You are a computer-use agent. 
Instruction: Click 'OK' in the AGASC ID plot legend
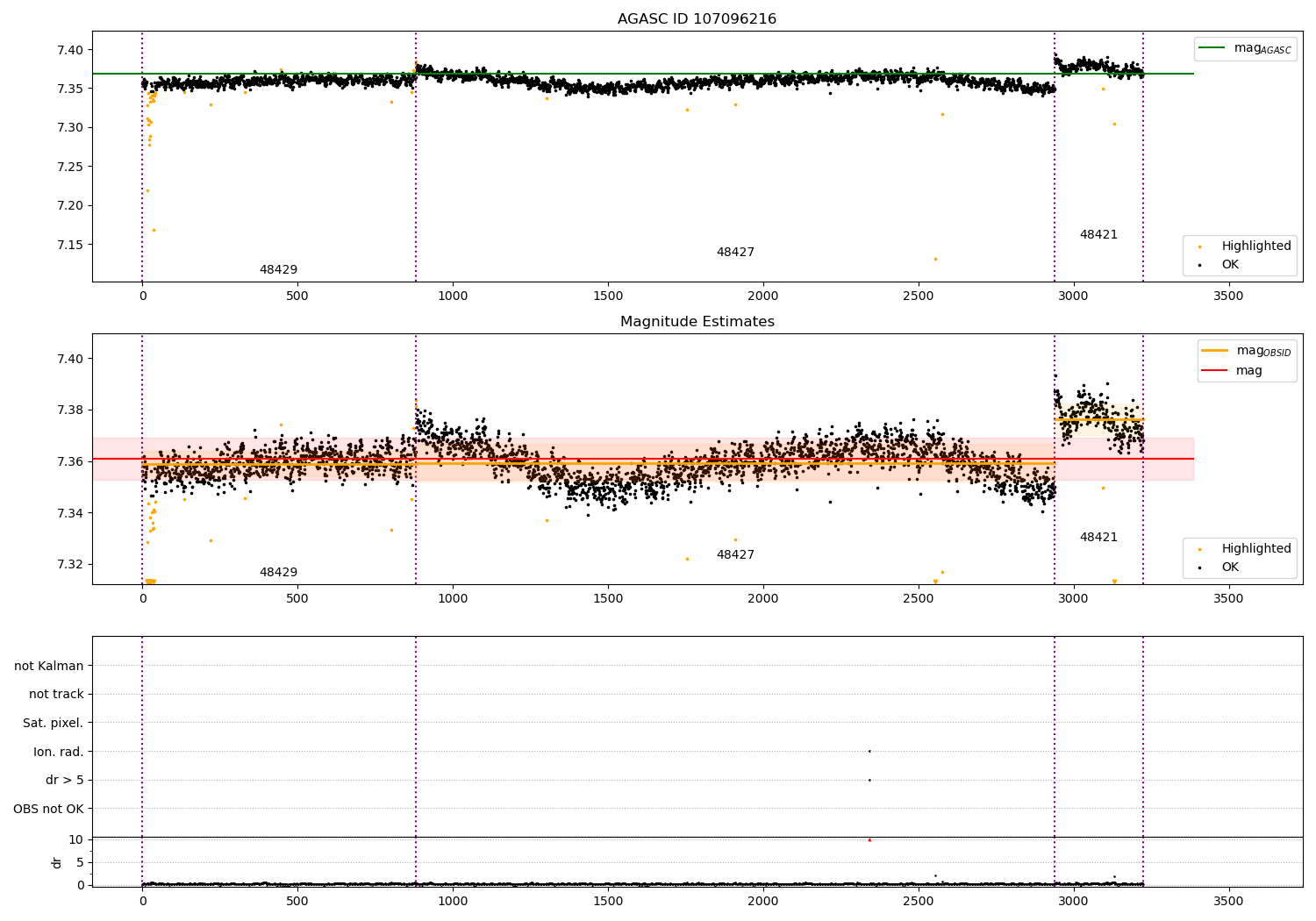[x=1230, y=265]
